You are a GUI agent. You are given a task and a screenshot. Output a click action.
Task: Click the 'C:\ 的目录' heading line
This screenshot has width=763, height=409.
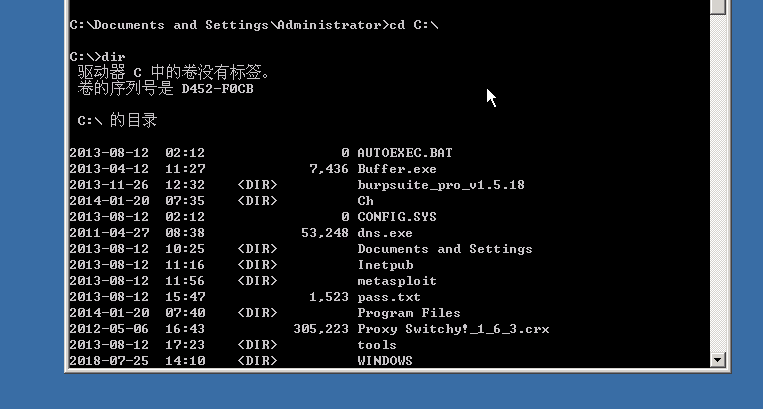click(117, 120)
